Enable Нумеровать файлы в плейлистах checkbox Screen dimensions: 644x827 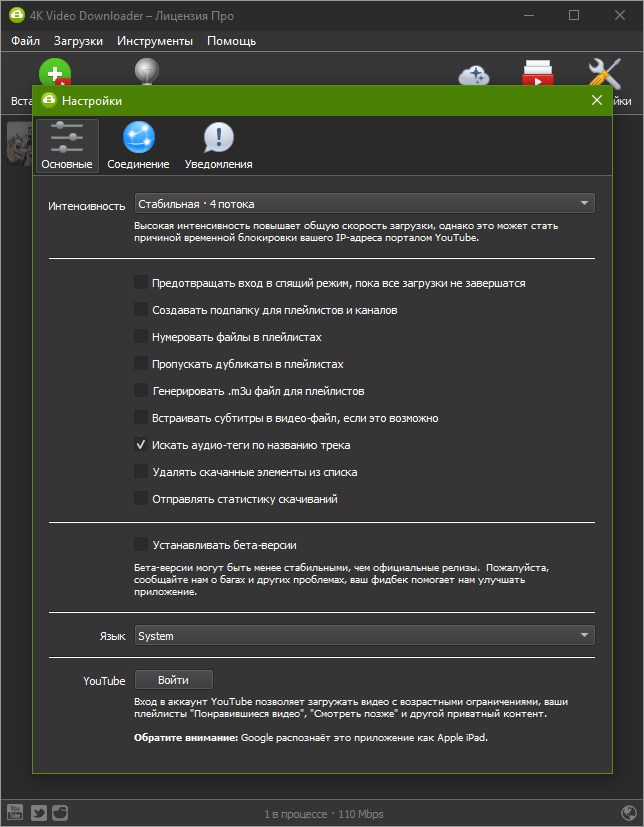[140, 336]
